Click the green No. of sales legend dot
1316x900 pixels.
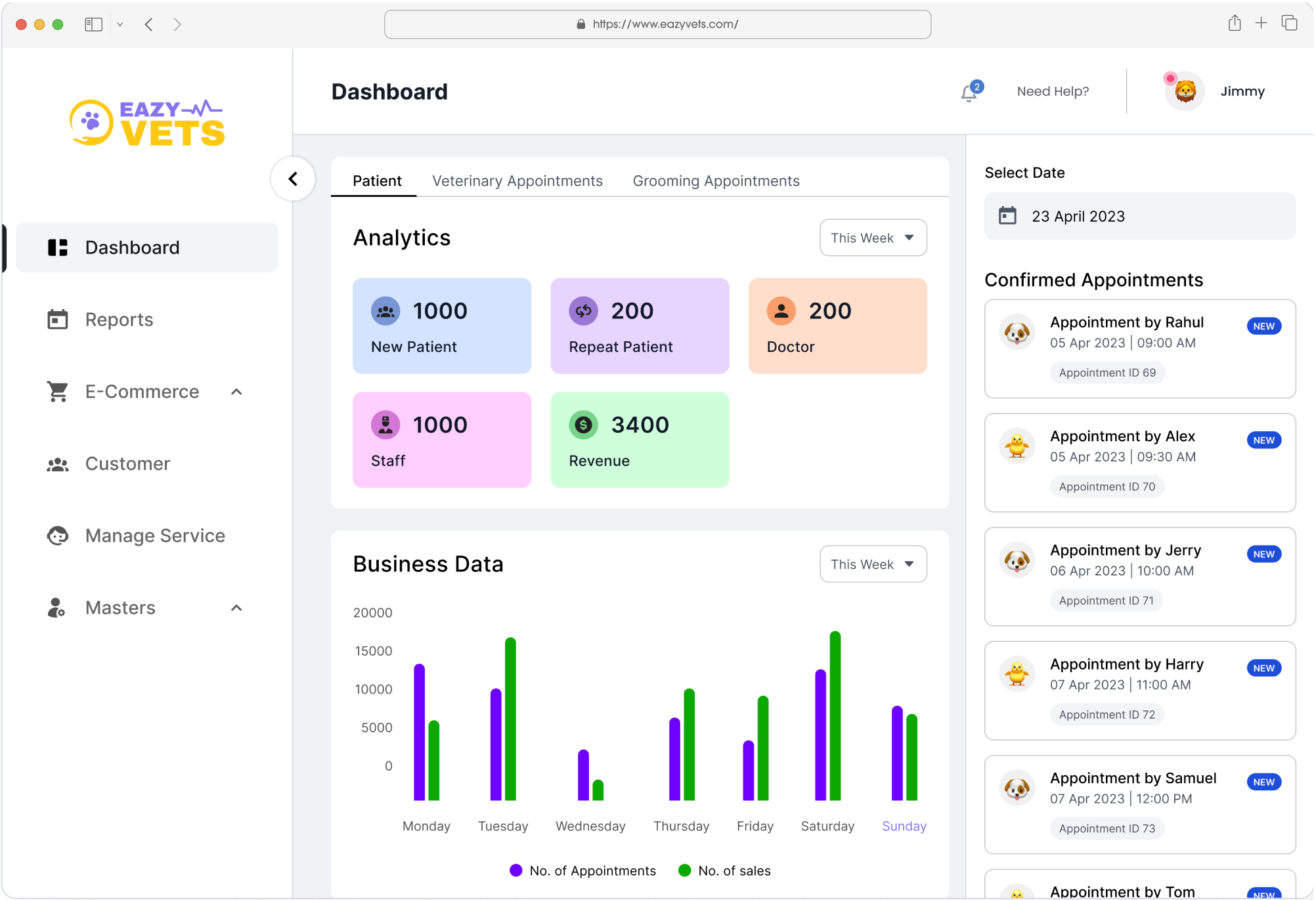[685, 870]
